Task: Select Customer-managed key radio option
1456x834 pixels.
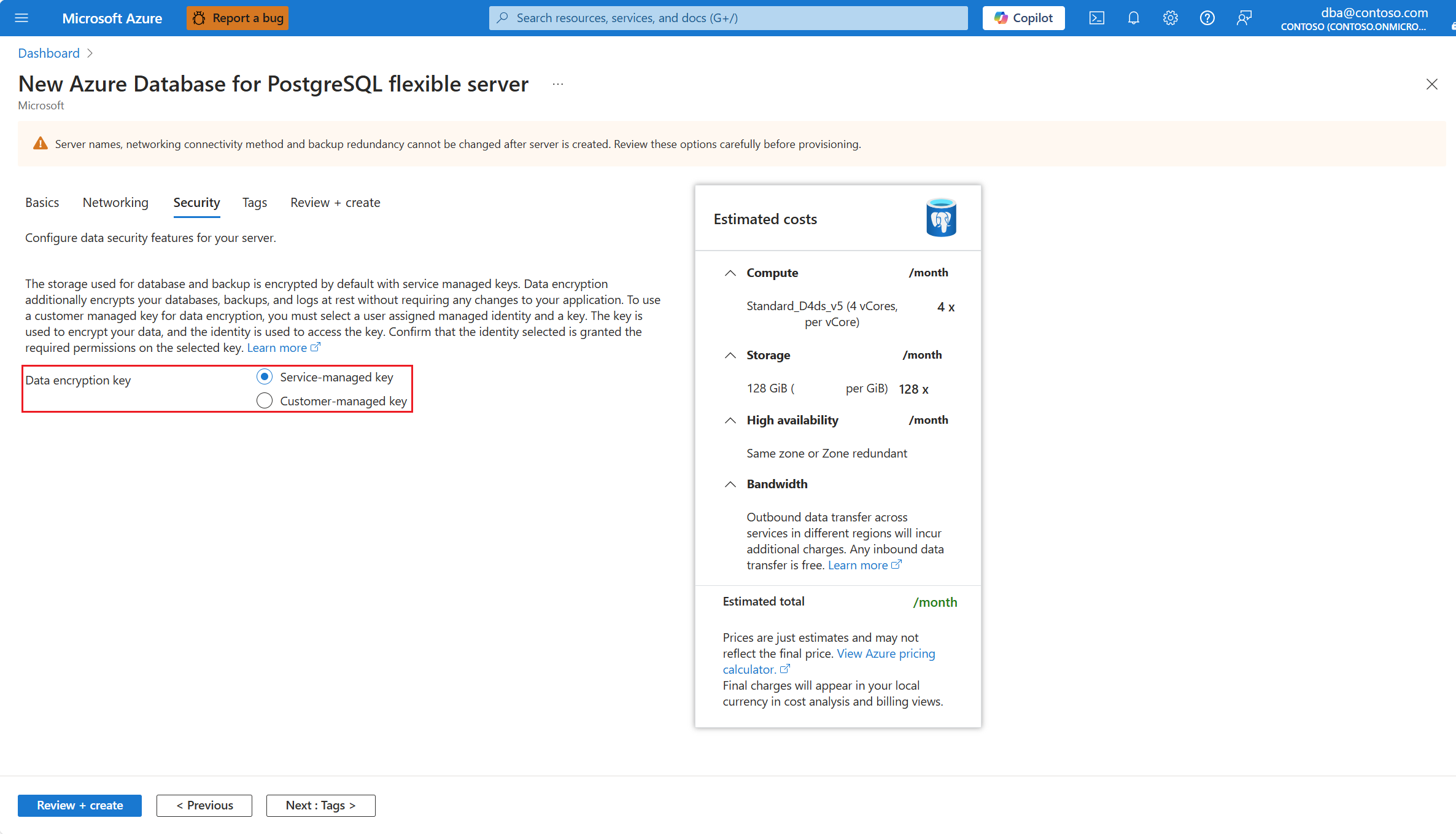Action: coord(265,400)
